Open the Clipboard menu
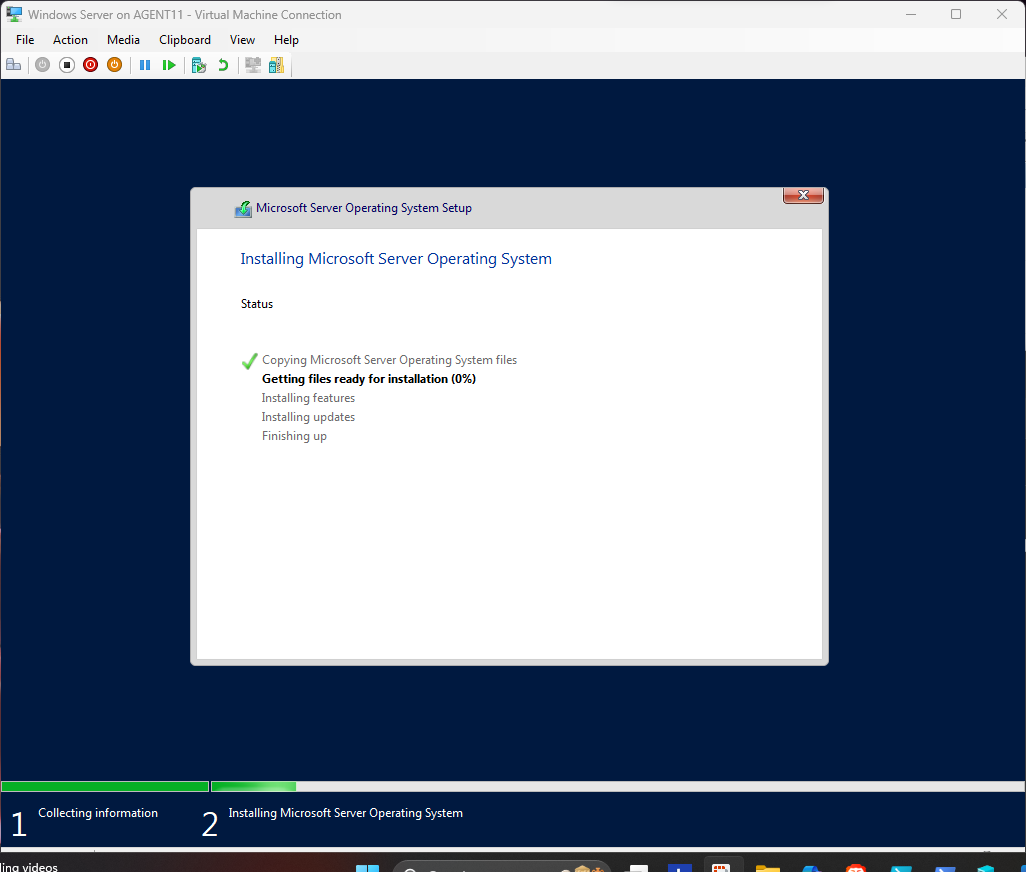Viewport: 1026px width, 872px height. tap(185, 40)
